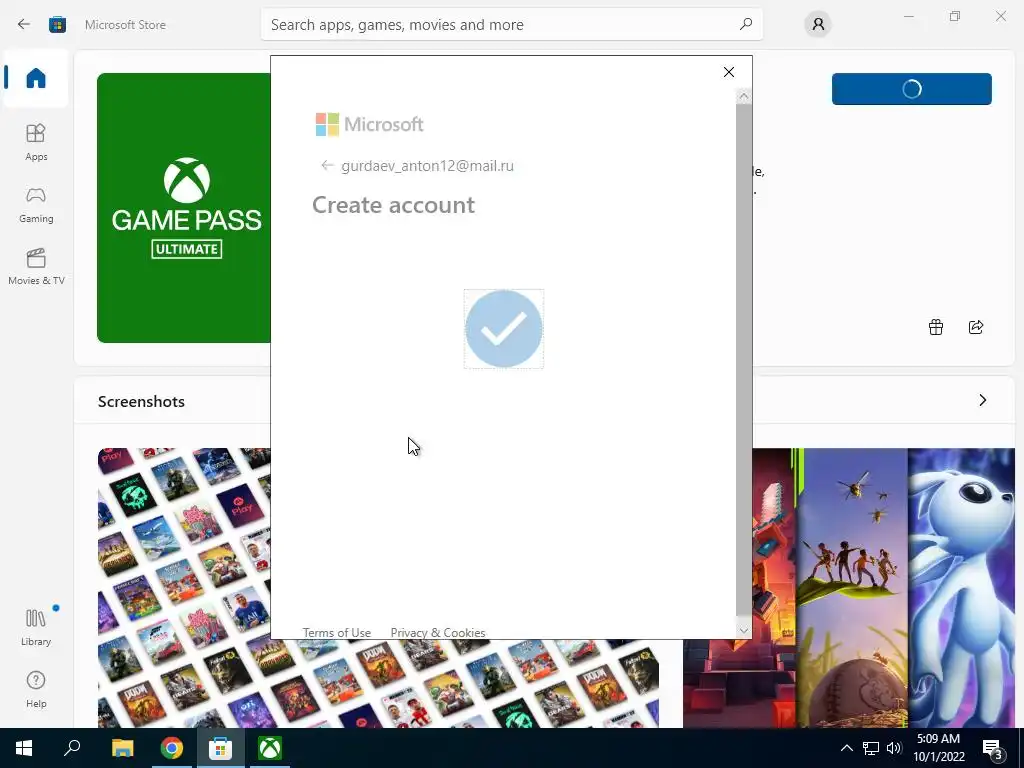Viewport: 1024px width, 768px height.
Task: Click the taskbar clock showing 5:09 AM
Action: click(x=938, y=748)
